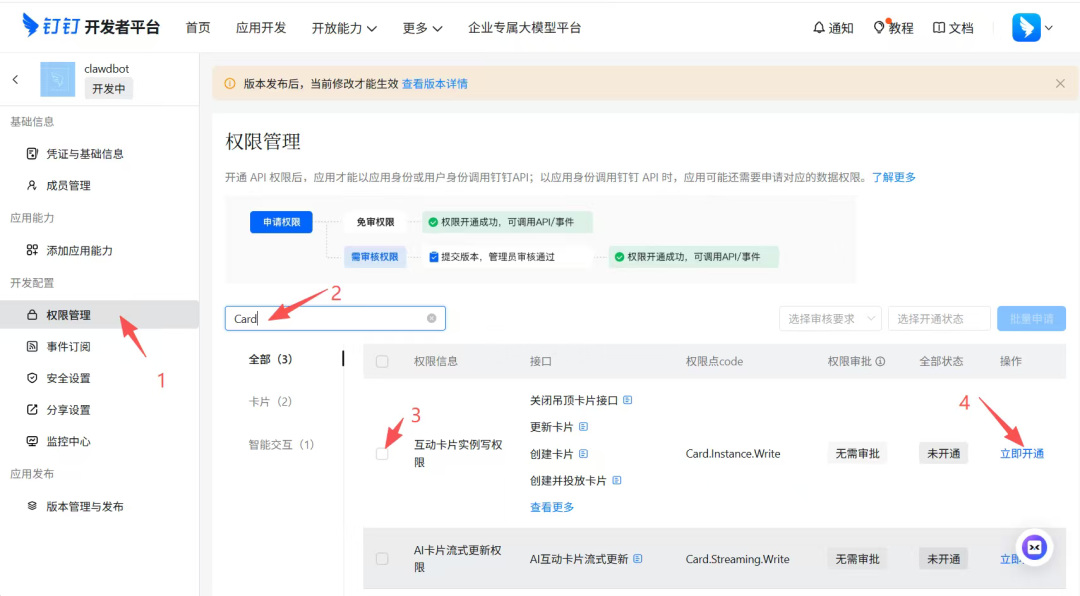This screenshot has height=596, width=1080.
Task: Open doc icon beside 创建卡片
Action: (x=583, y=453)
